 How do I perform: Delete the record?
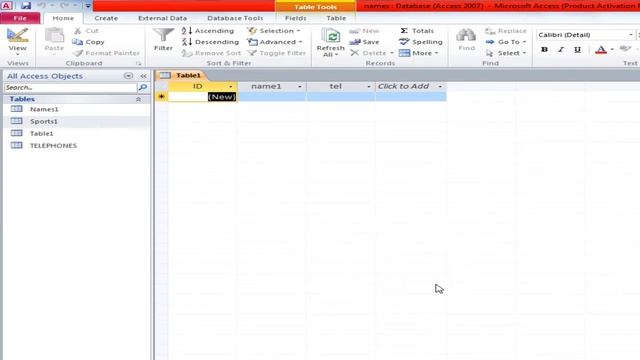(x=371, y=53)
